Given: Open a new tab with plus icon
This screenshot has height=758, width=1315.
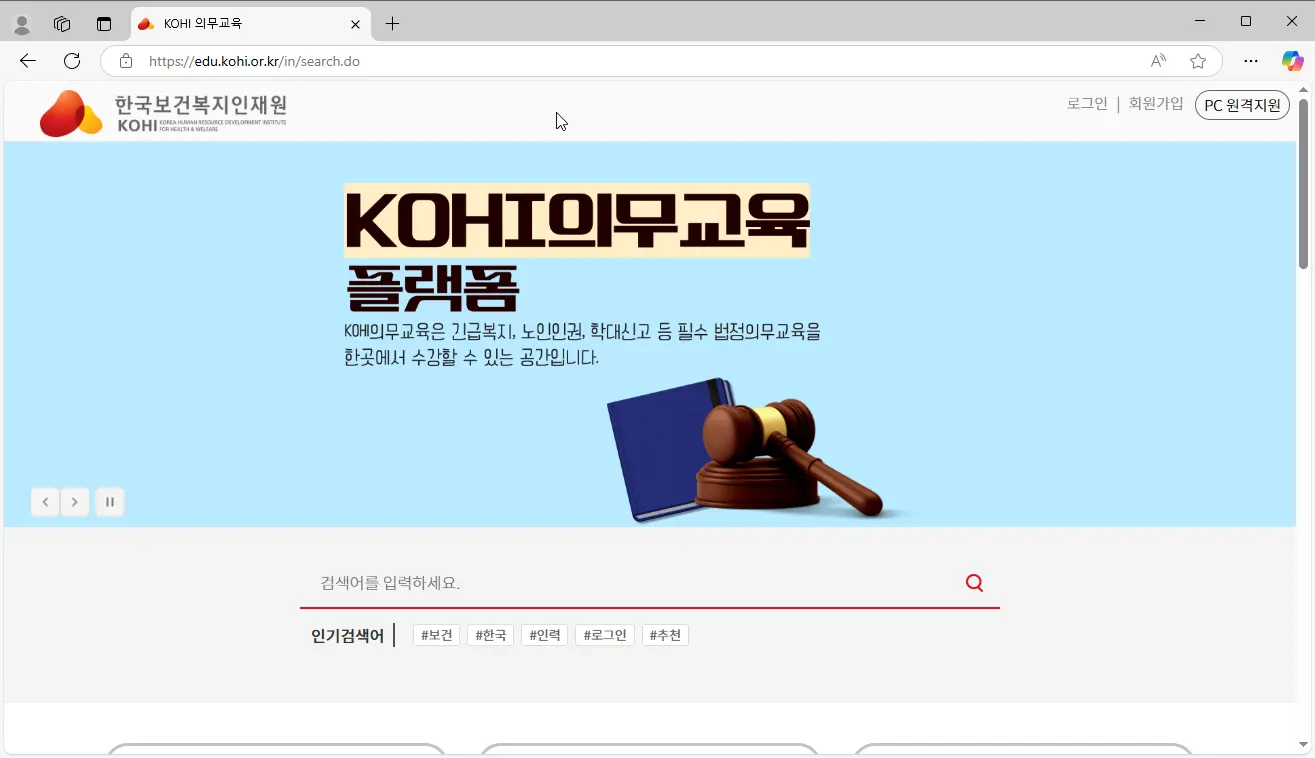Looking at the screenshot, I should (x=392, y=24).
